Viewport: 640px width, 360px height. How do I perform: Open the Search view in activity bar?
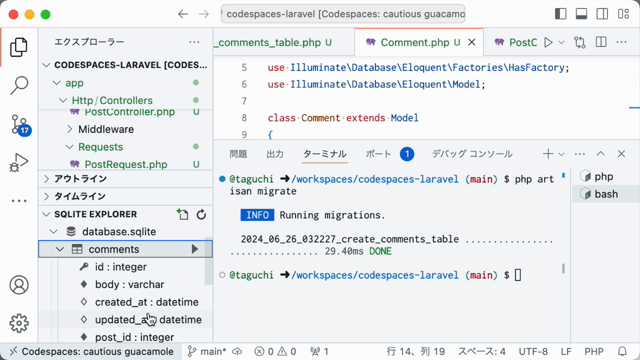point(19,85)
